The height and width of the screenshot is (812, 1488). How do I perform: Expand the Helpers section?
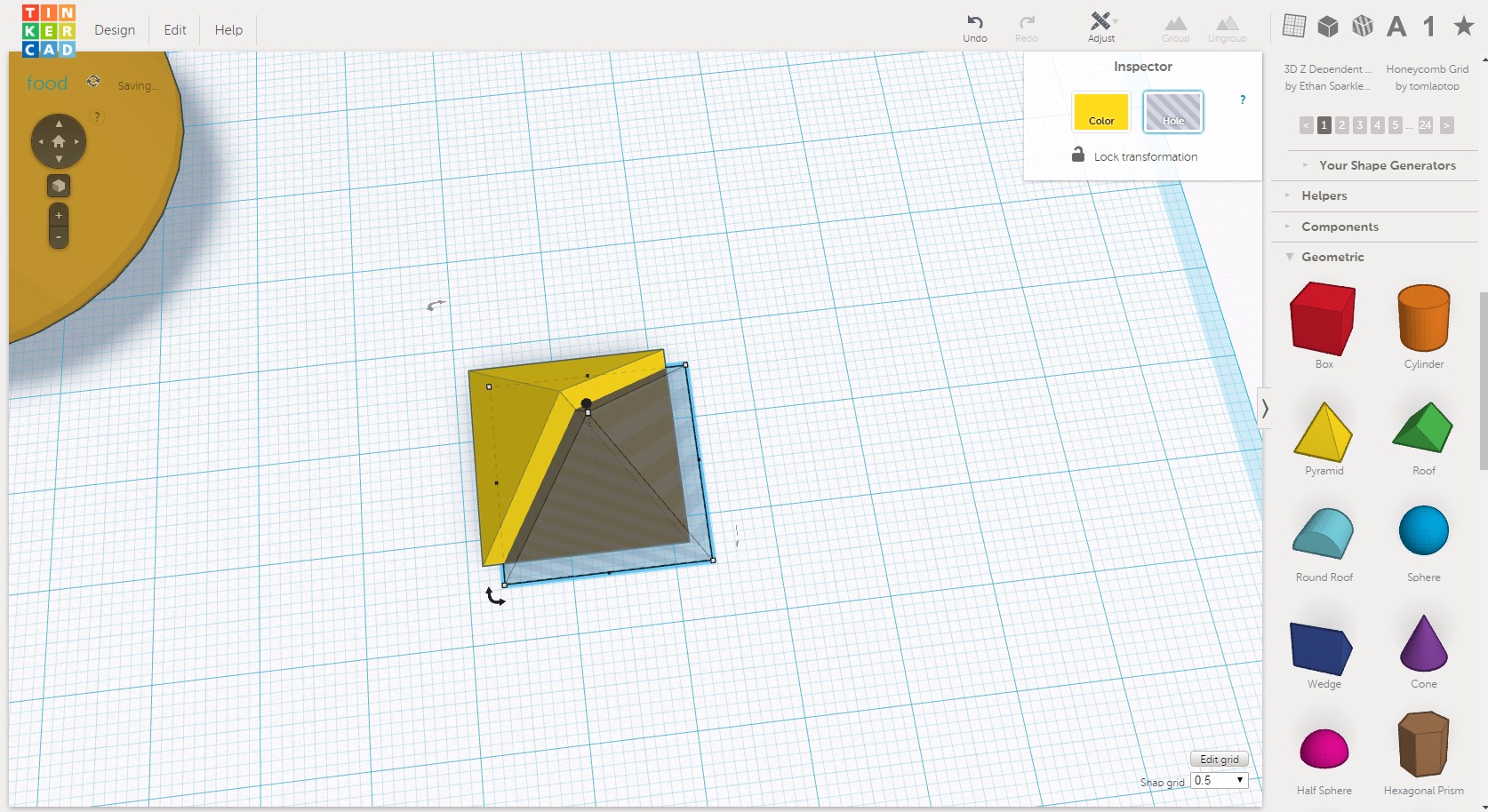click(1324, 195)
